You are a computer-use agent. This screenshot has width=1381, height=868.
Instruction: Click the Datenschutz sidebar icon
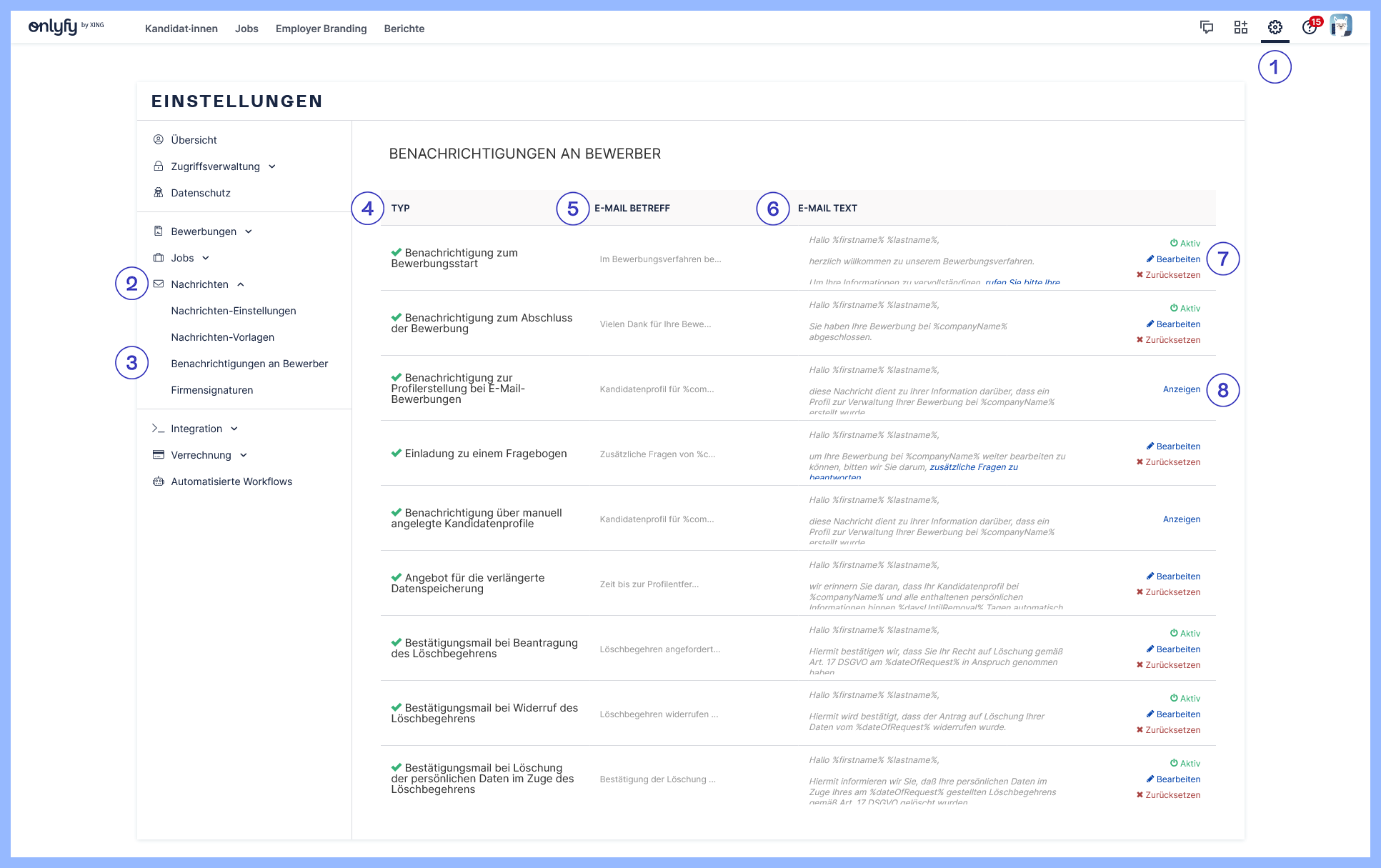(x=159, y=193)
